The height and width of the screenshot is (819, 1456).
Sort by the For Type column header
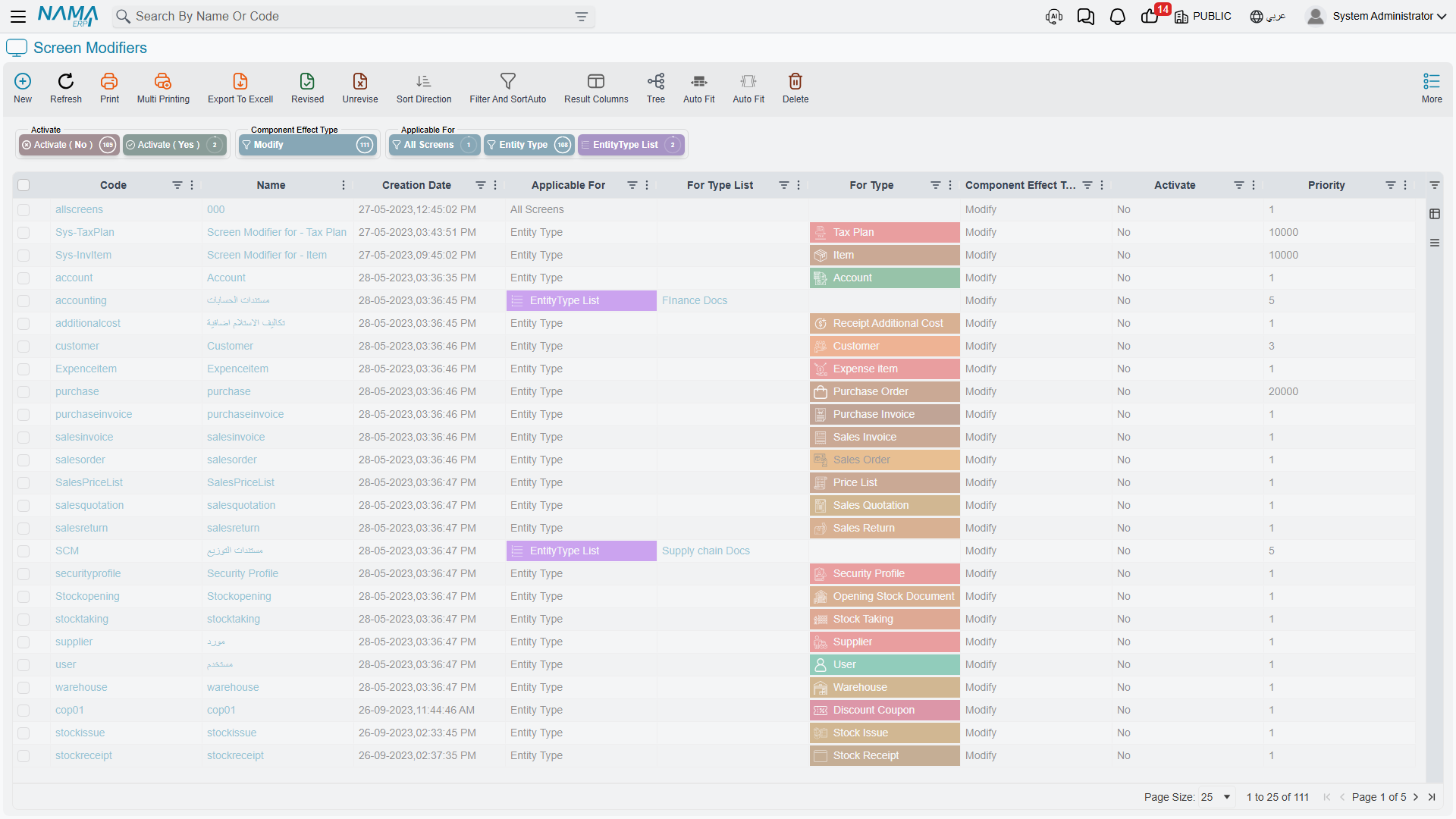[x=871, y=185]
